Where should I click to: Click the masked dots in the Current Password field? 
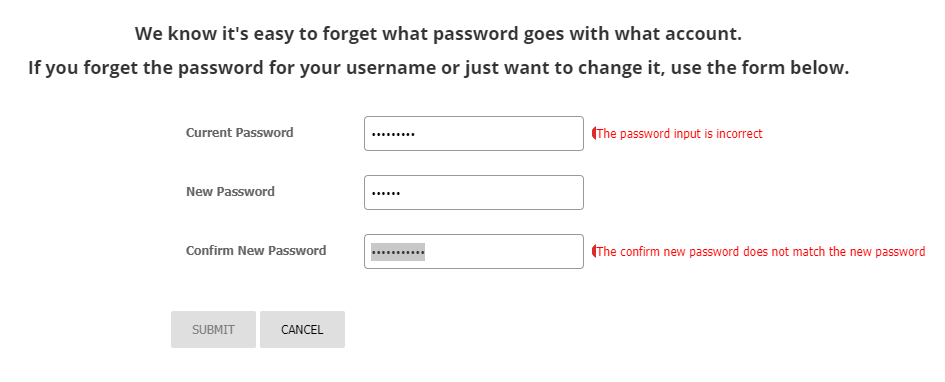[x=393, y=134]
